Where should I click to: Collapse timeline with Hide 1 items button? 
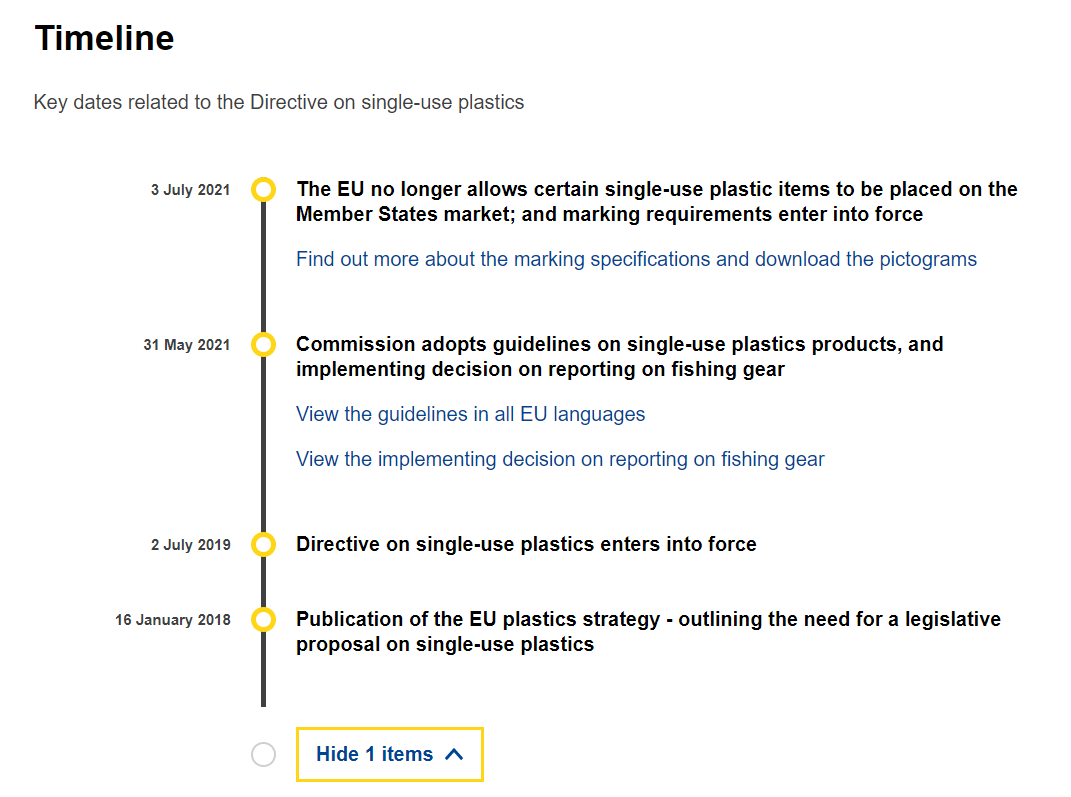click(x=389, y=754)
